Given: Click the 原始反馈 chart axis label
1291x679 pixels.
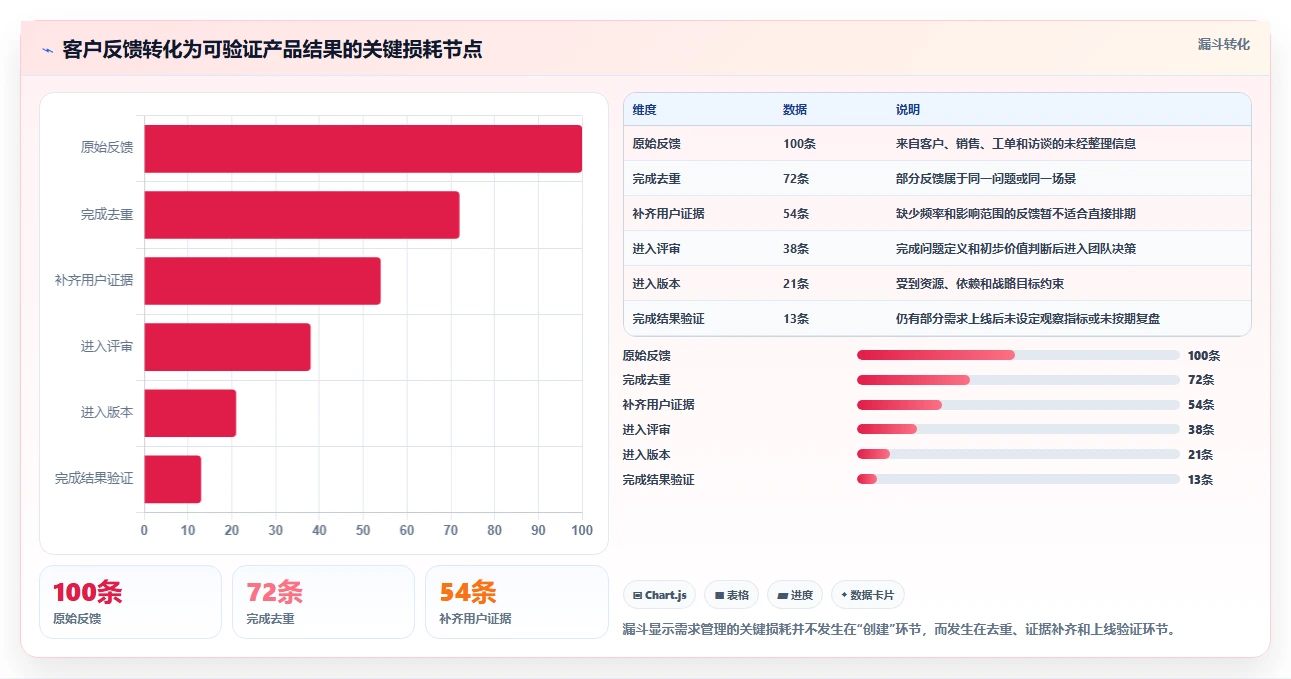Looking at the screenshot, I should coord(107,148).
